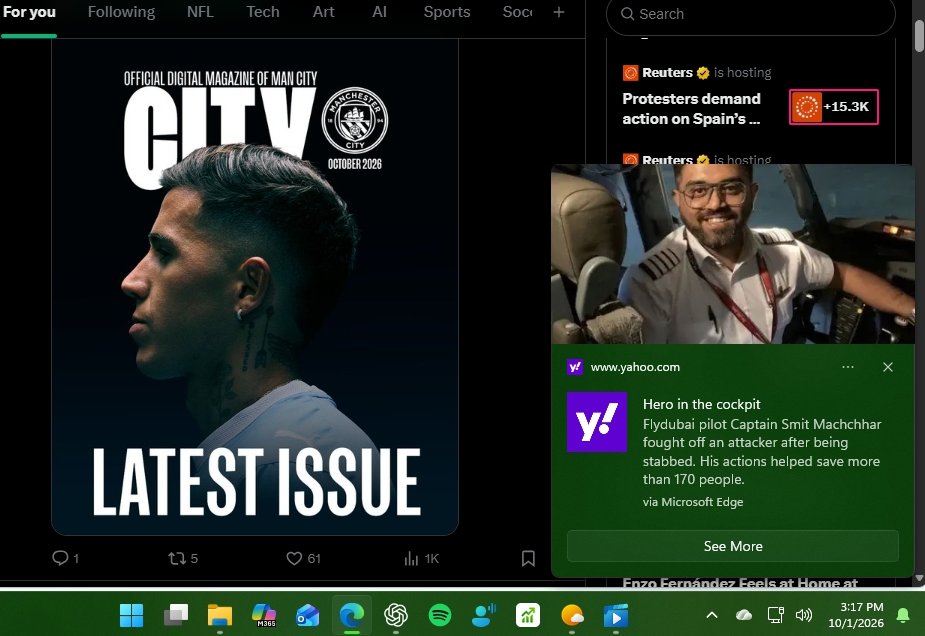Open the Weather app in taskbar

pos(572,615)
